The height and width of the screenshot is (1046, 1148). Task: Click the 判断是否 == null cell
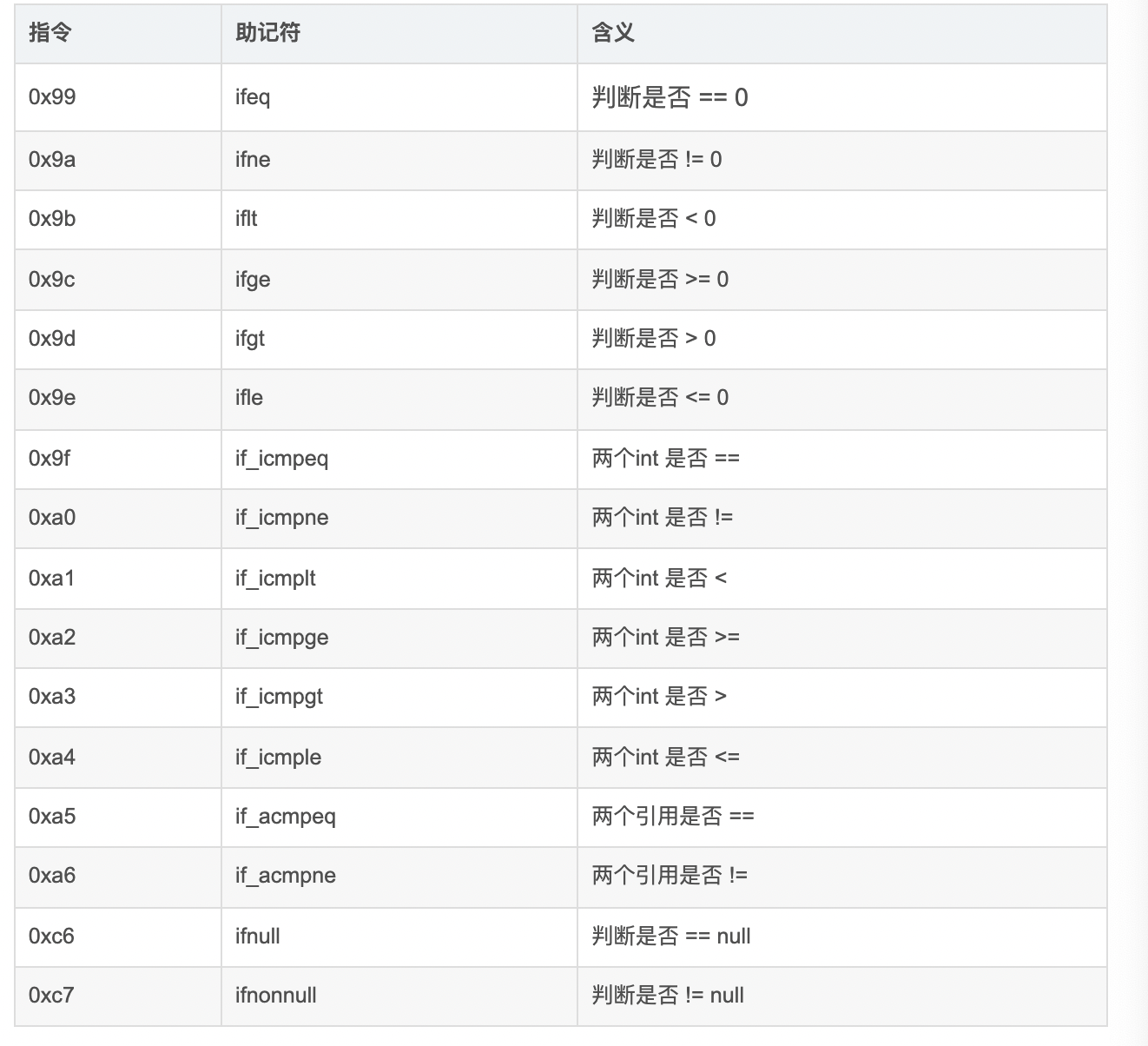(842, 937)
